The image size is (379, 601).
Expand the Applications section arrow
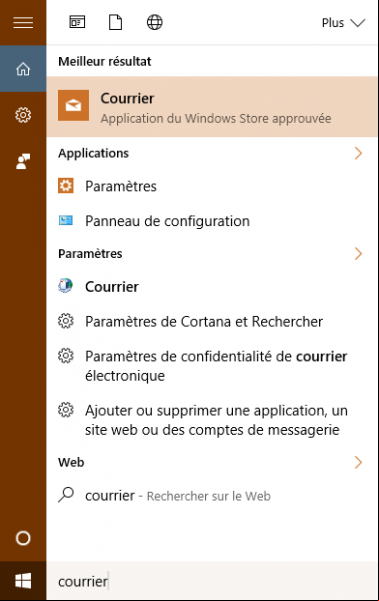coord(358,153)
